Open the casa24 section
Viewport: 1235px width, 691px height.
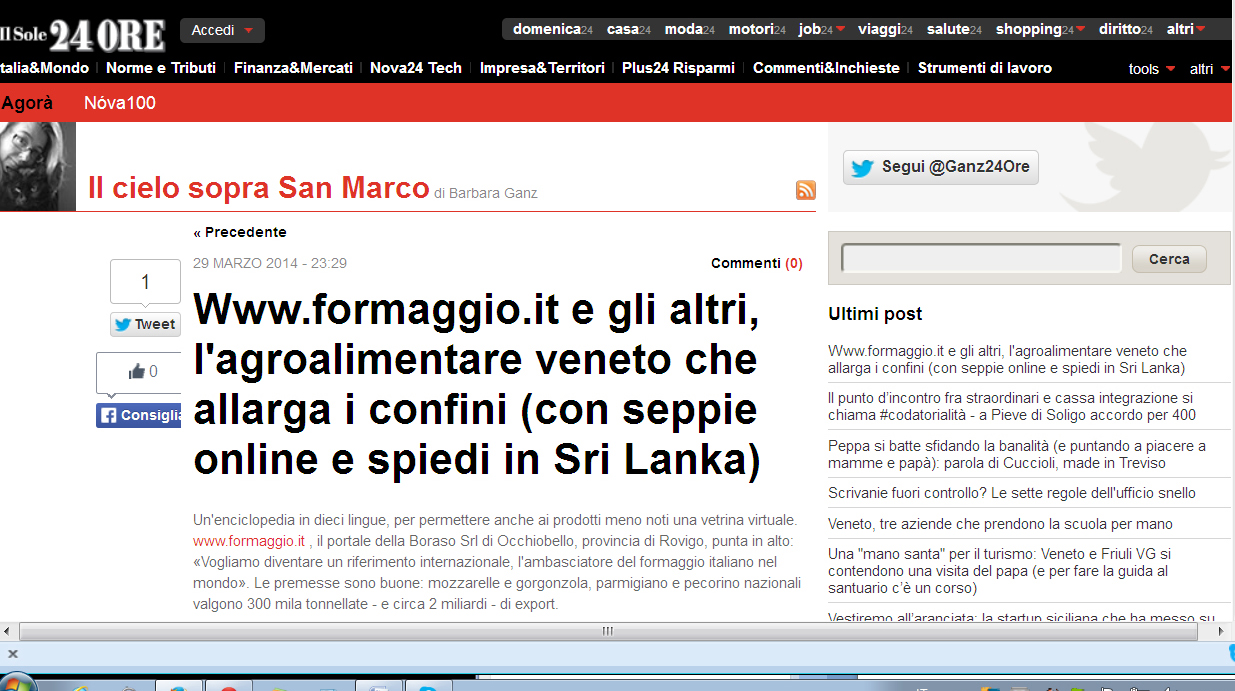629,29
